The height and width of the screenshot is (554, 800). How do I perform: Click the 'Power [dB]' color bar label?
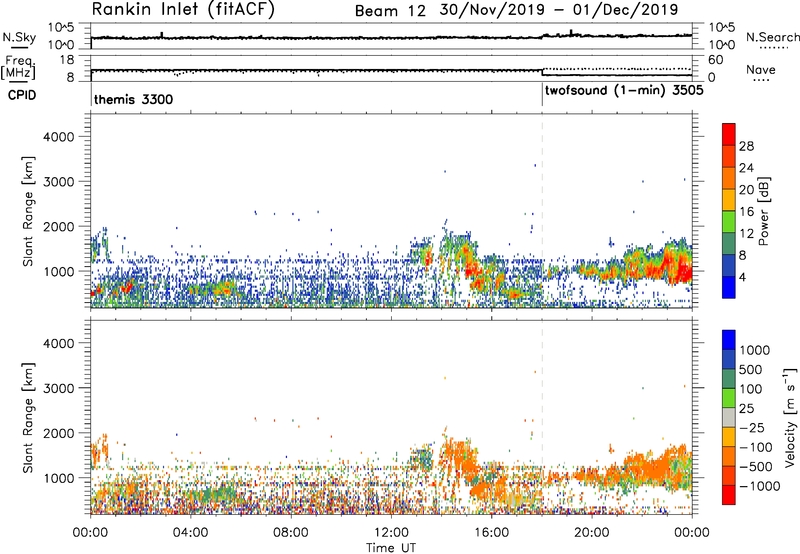pyautogui.click(x=763, y=211)
